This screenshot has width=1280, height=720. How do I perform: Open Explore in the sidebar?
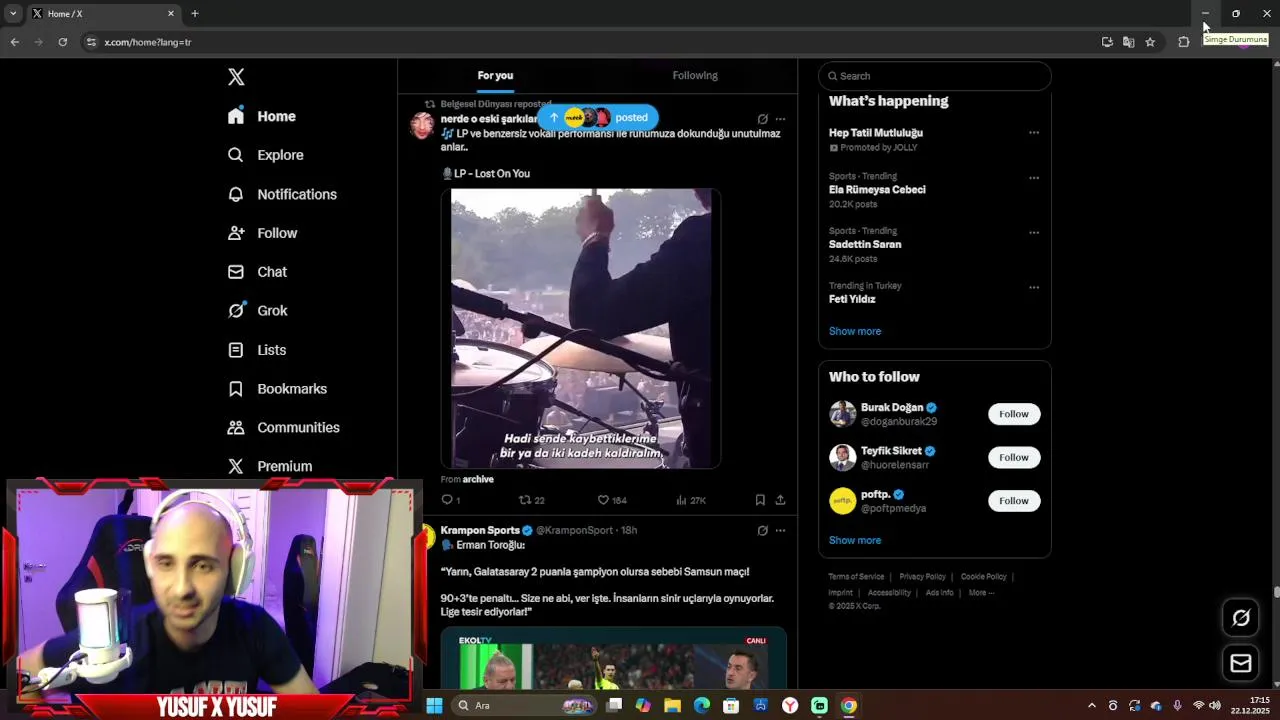pos(265,155)
